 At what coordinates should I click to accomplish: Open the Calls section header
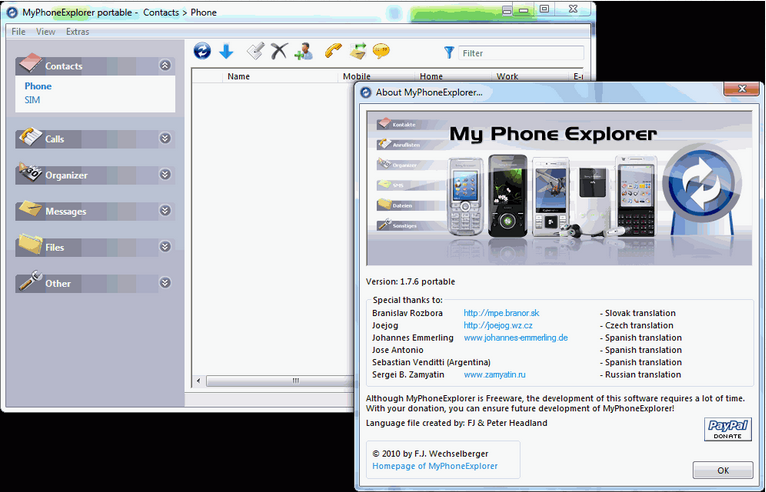coord(95,139)
